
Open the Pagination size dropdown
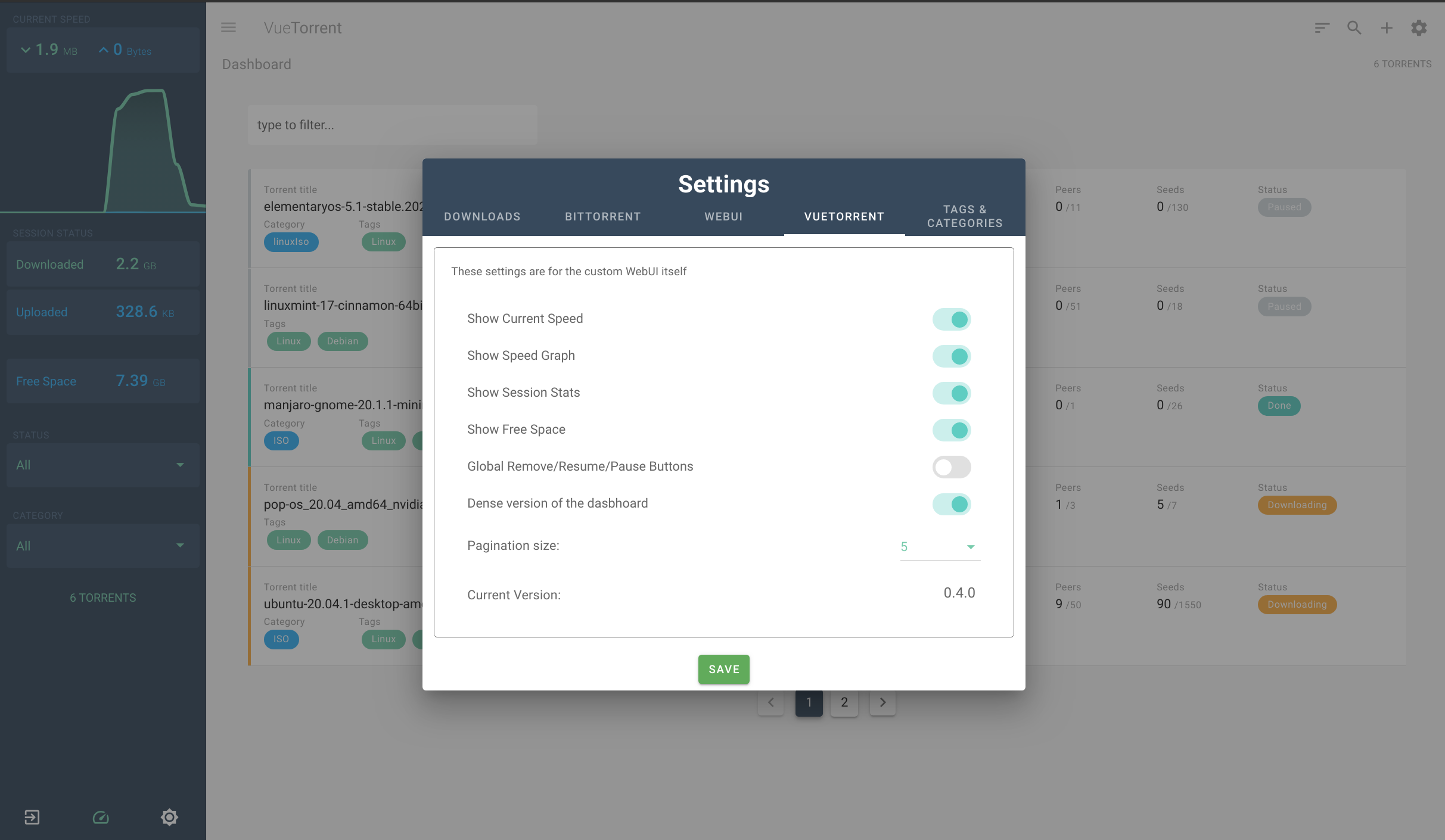click(x=939, y=546)
